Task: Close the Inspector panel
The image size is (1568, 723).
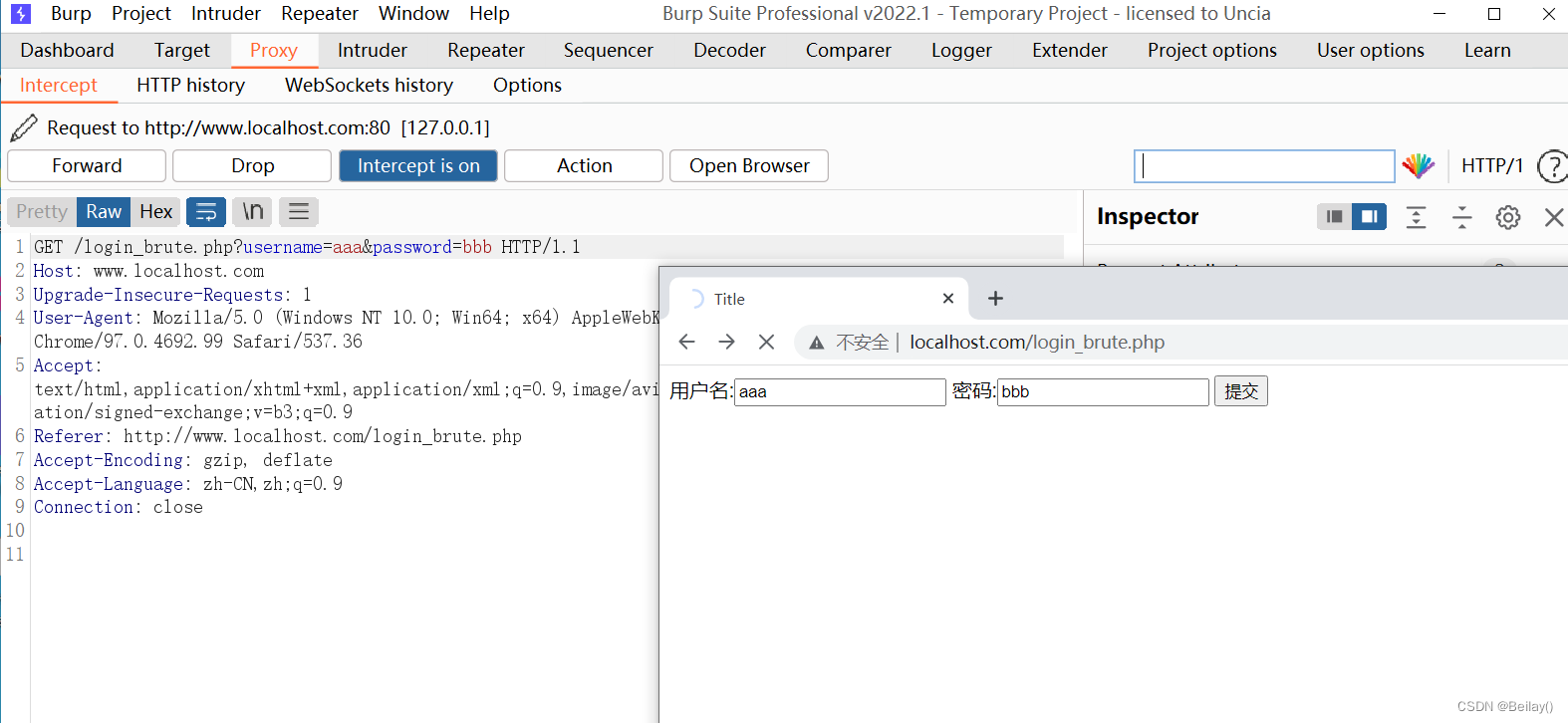Action: 1554,217
